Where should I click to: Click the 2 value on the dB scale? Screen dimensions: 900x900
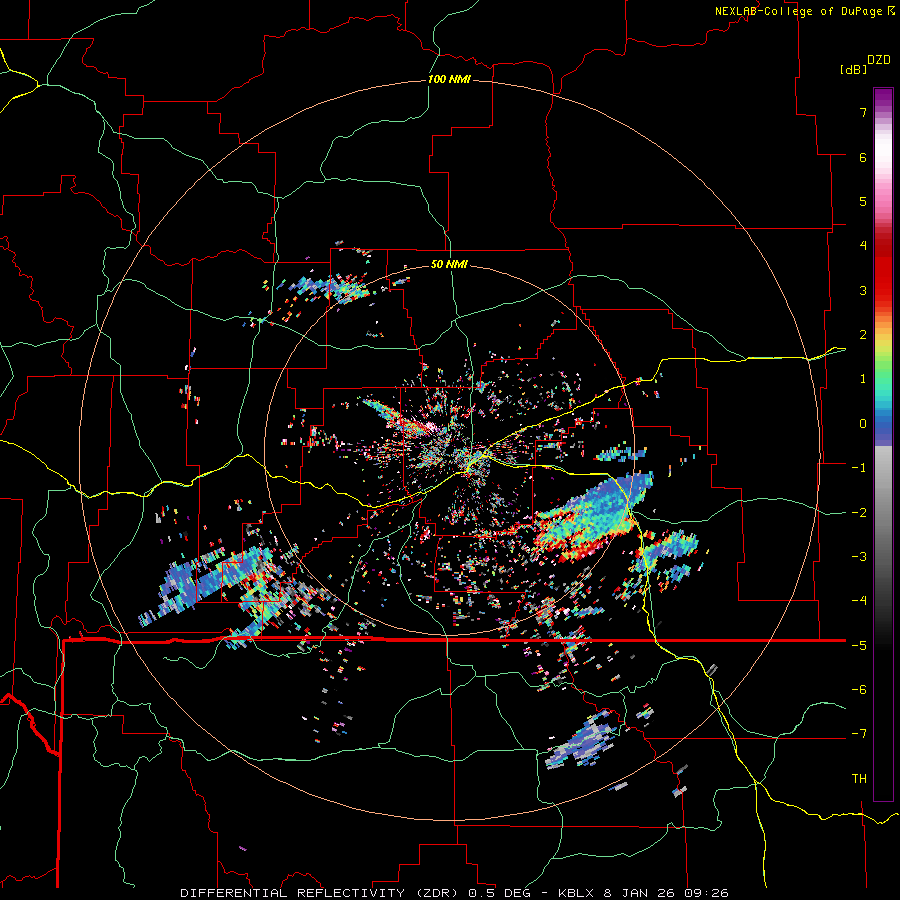(863, 335)
